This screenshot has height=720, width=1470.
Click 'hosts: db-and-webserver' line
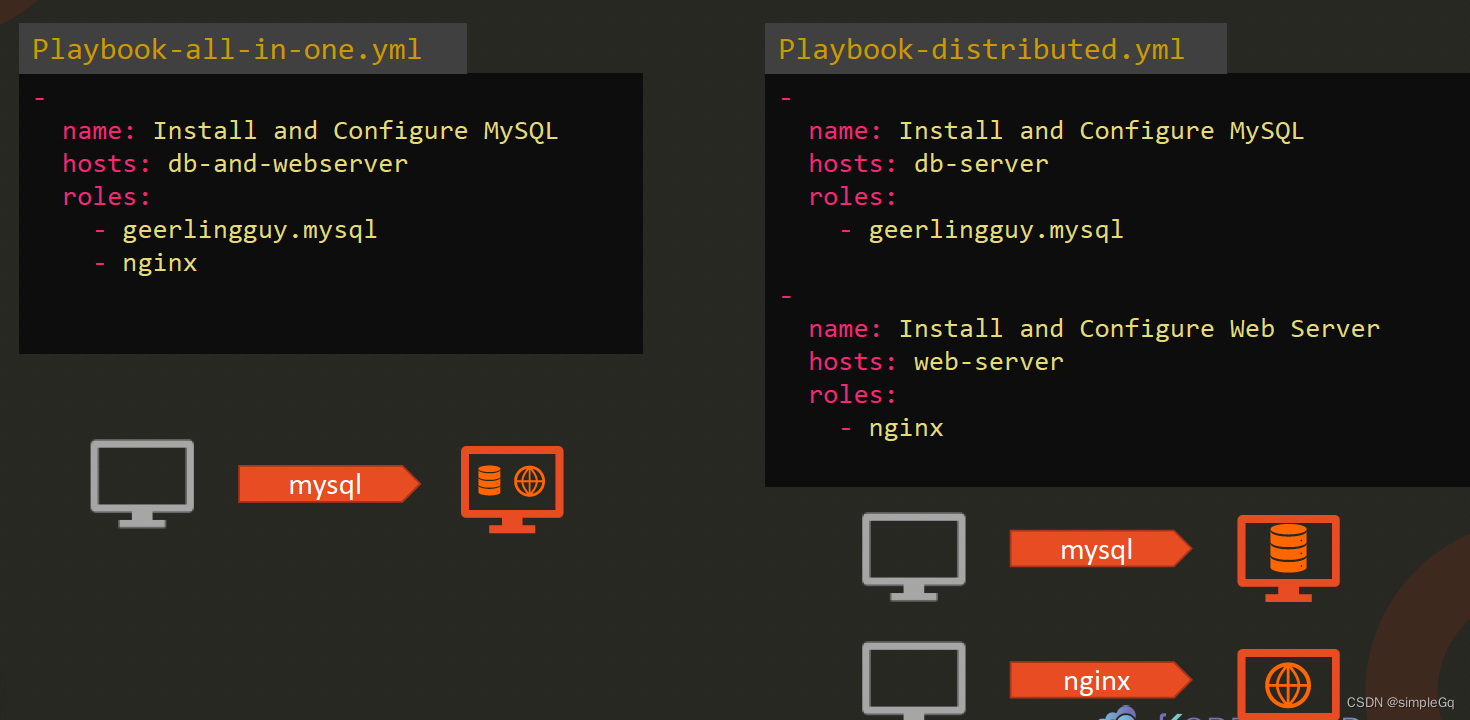235,163
